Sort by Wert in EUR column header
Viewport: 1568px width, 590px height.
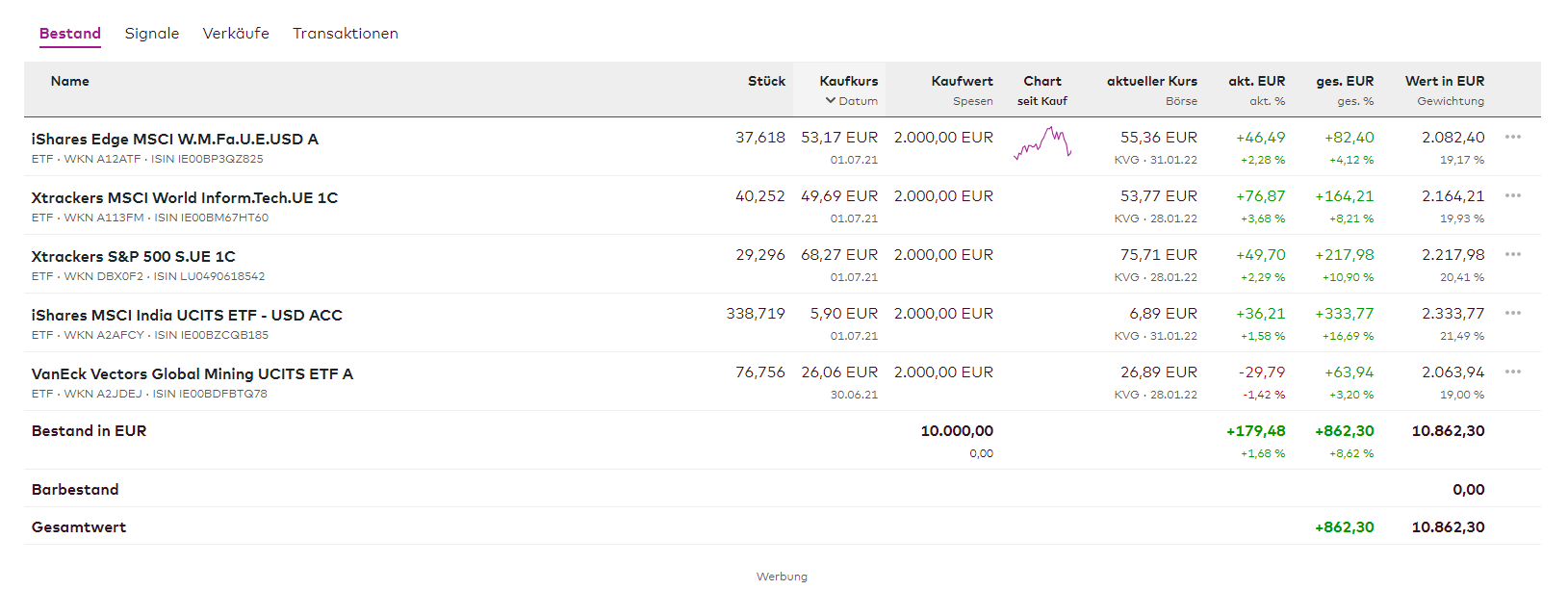pos(1444,82)
